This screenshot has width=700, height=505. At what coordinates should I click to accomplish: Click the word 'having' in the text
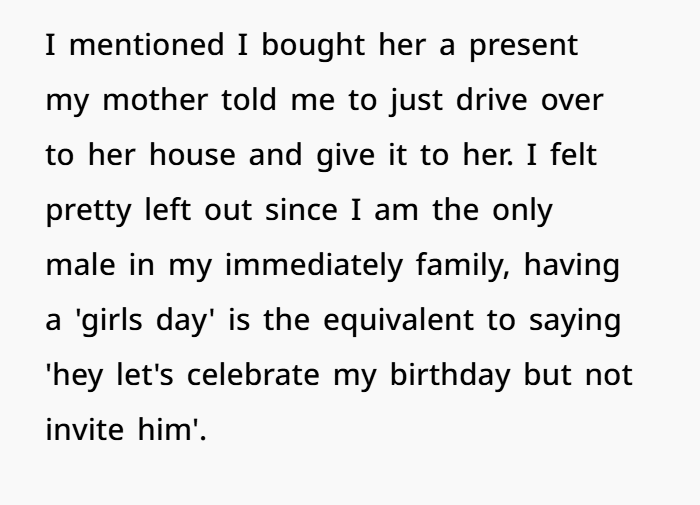click(572, 268)
